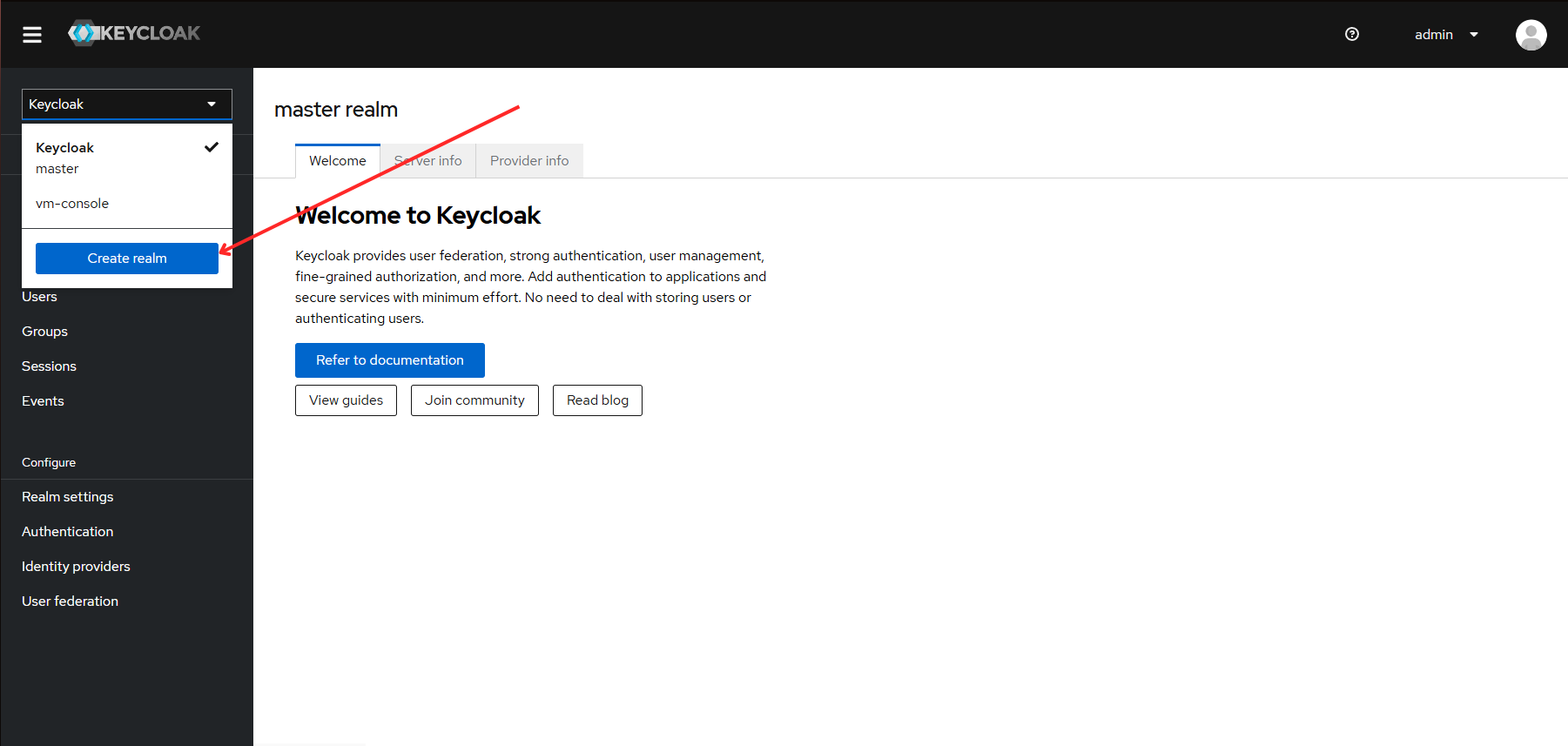The width and height of the screenshot is (1568, 746).
Task: Select the vm-console realm
Action: pyautogui.click(x=127, y=204)
